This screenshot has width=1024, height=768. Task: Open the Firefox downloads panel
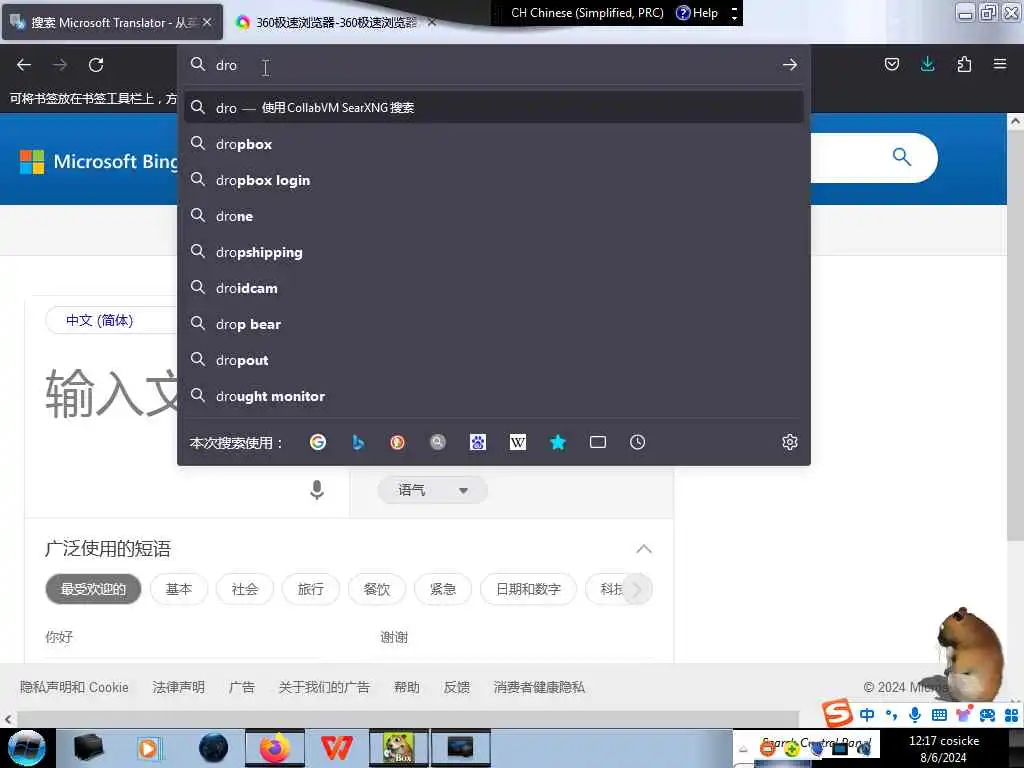[x=927, y=64]
